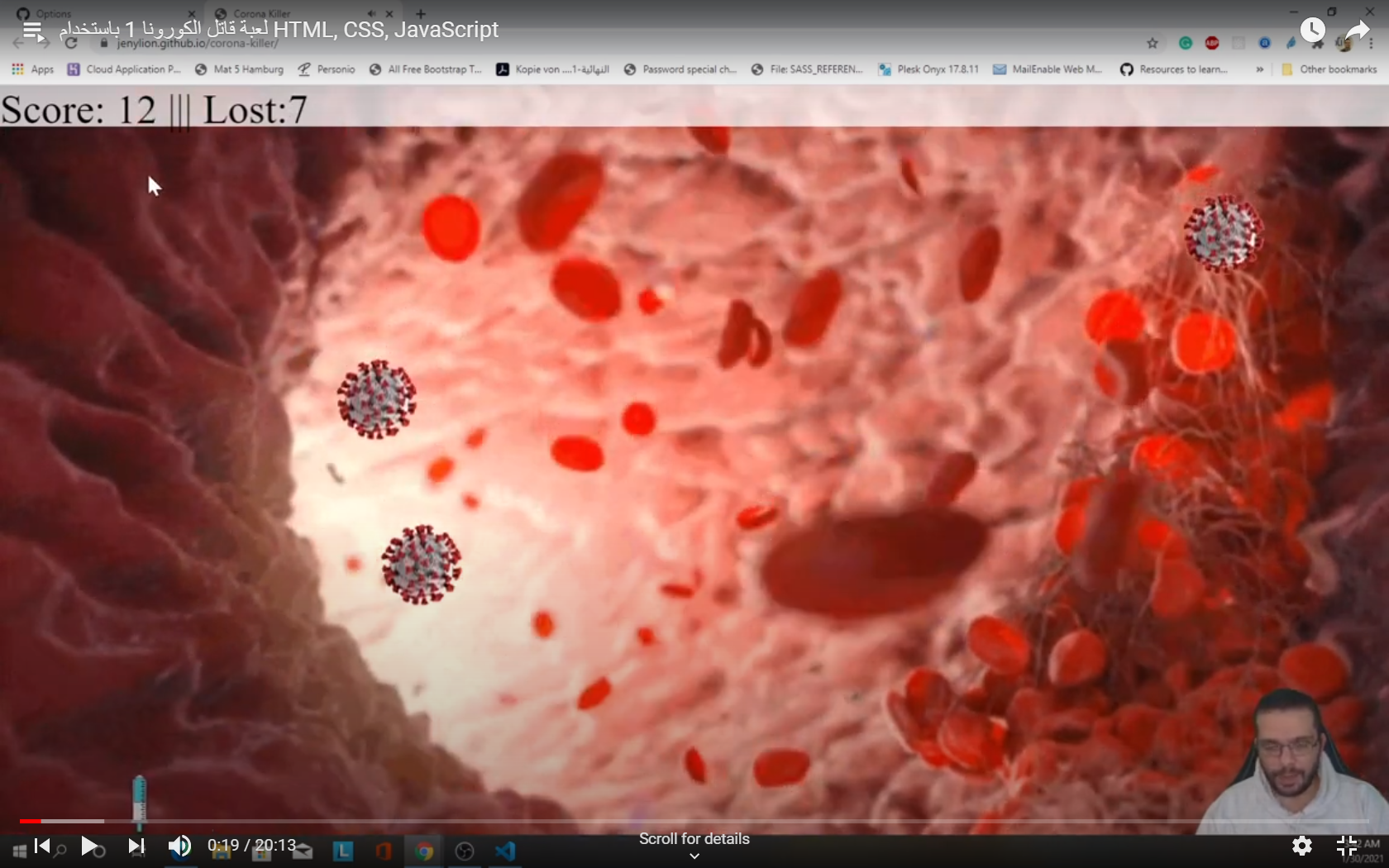This screenshot has width=1389, height=868.
Task: Skip to the next video
Action: [136, 846]
